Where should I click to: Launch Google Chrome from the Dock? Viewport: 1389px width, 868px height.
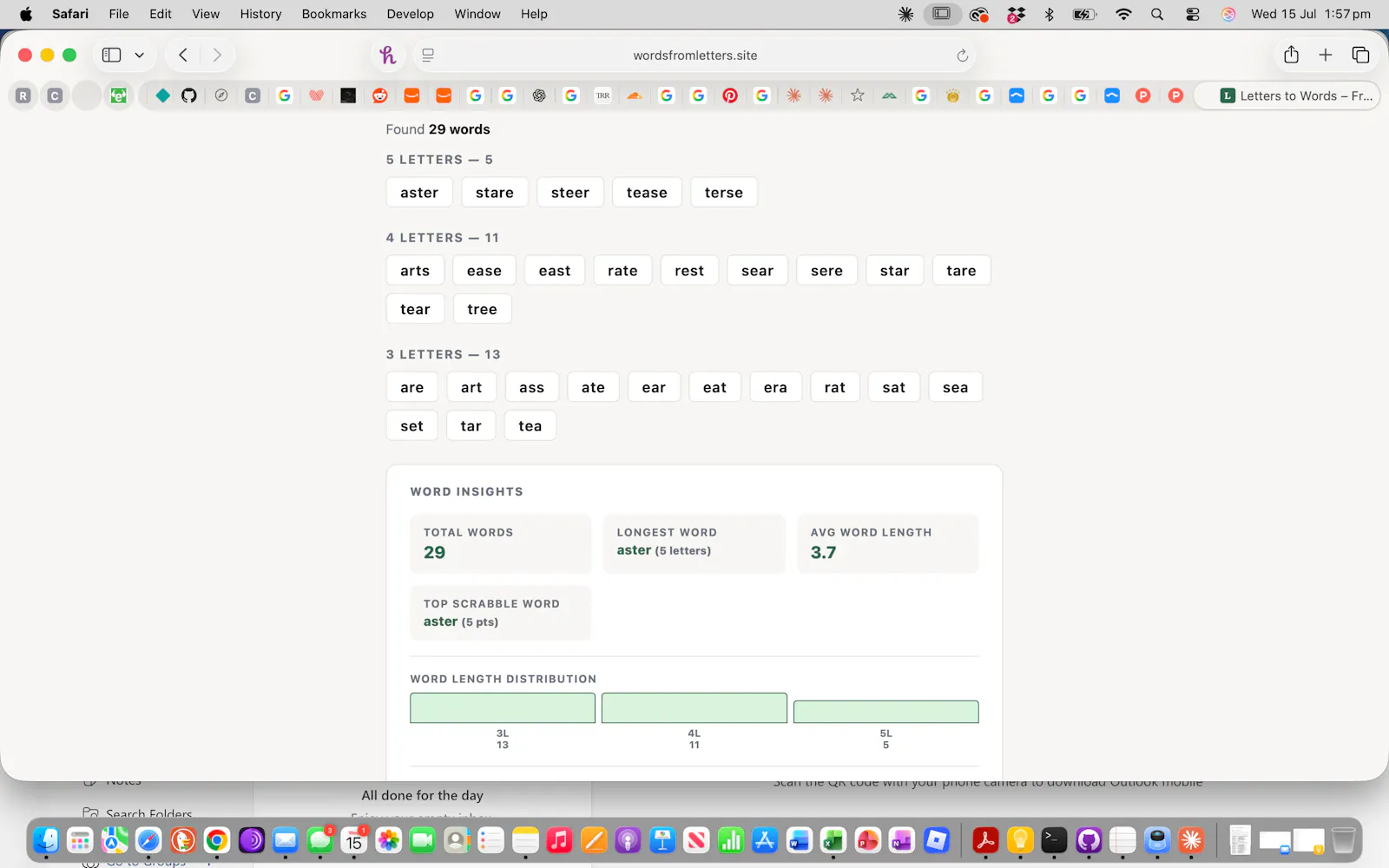point(217,840)
